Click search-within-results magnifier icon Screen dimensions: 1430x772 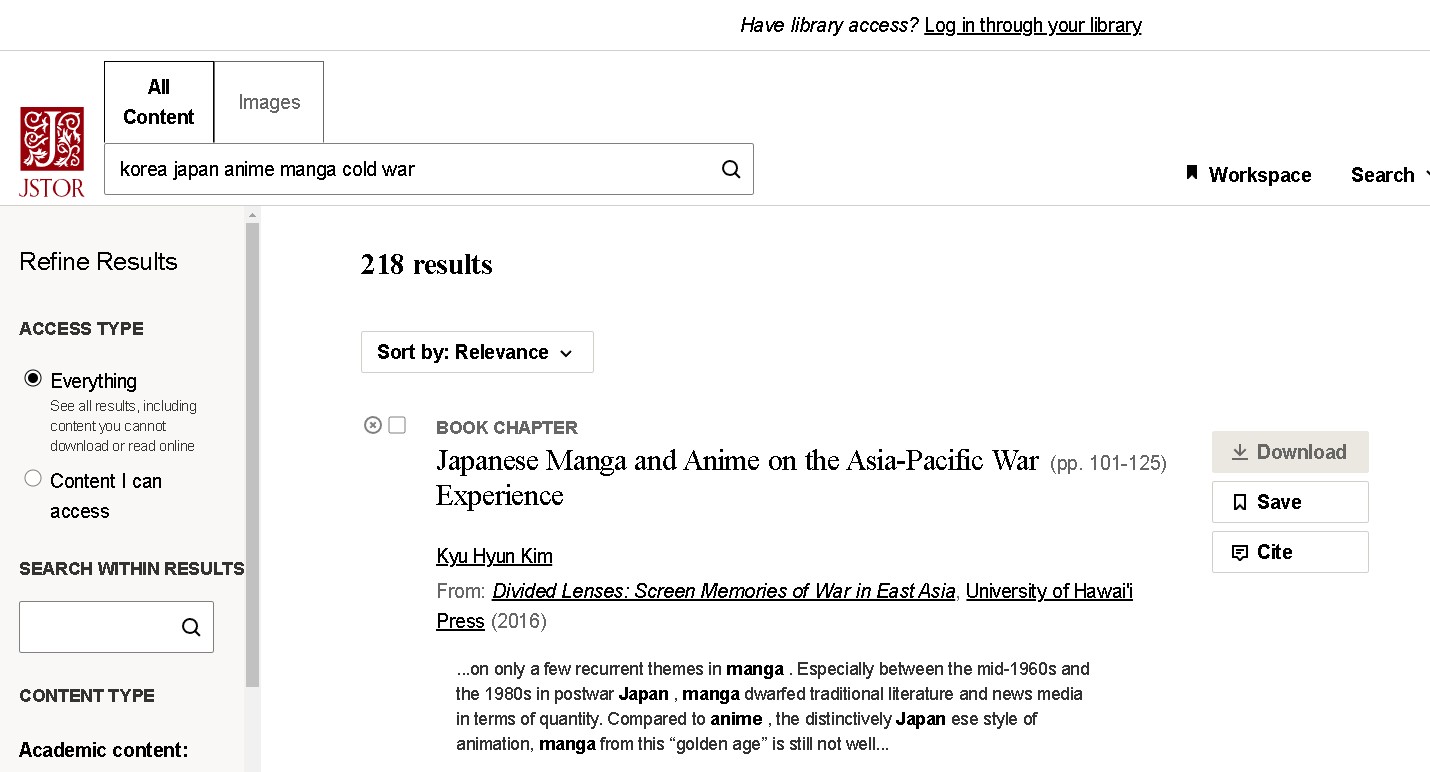tap(191, 627)
